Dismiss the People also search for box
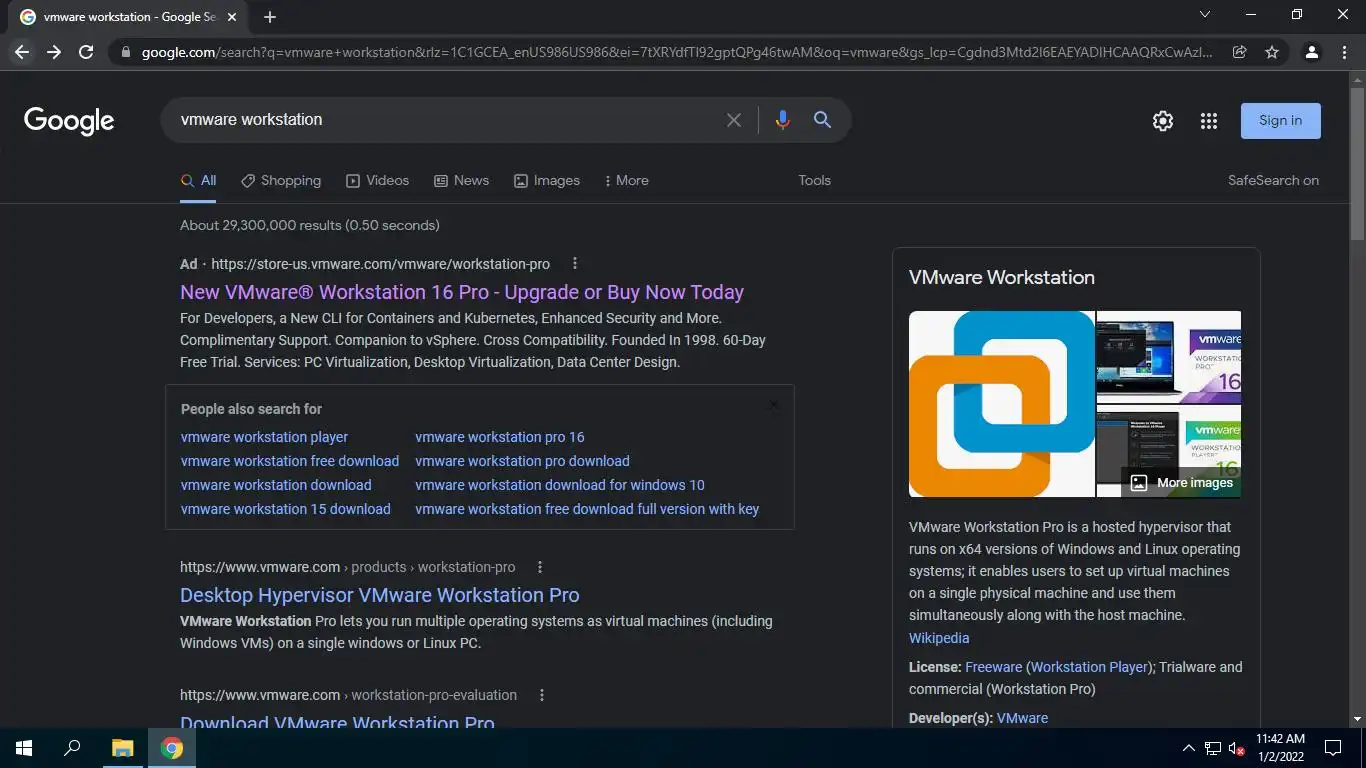The image size is (1366, 768). [773, 404]
